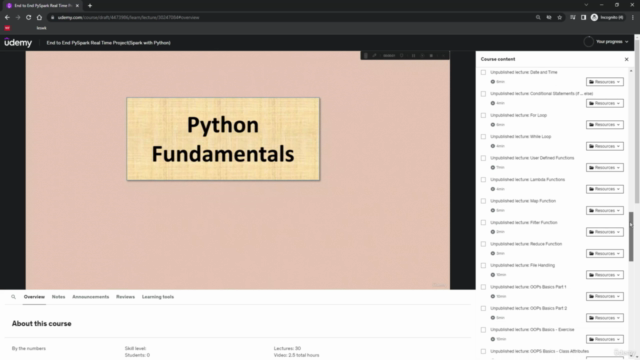640x360 pixels.
Task: Click the Udemy logo
Action: (x=18, y=42)
